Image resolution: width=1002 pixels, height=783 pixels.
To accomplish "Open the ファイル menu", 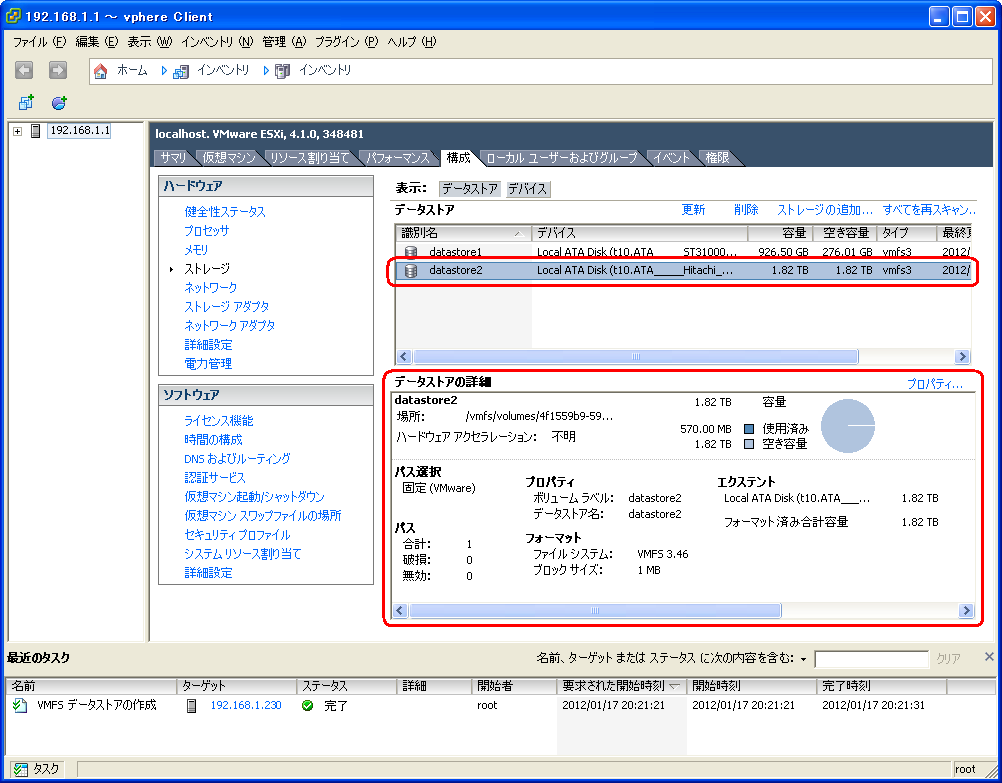I will (38, 42).
